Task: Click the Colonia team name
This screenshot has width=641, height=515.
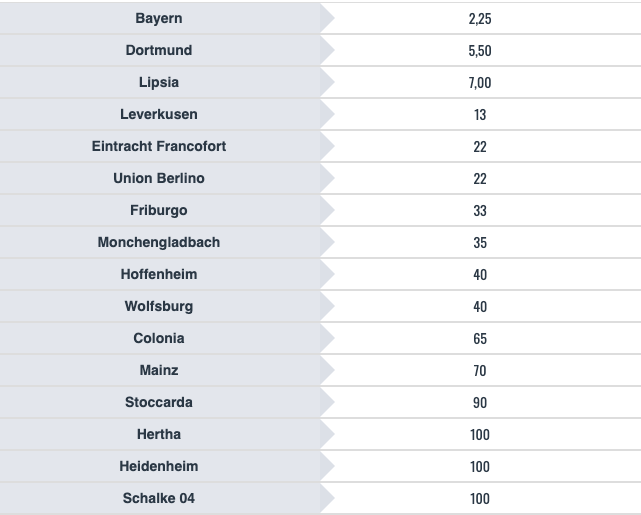Action: point(159,339)
